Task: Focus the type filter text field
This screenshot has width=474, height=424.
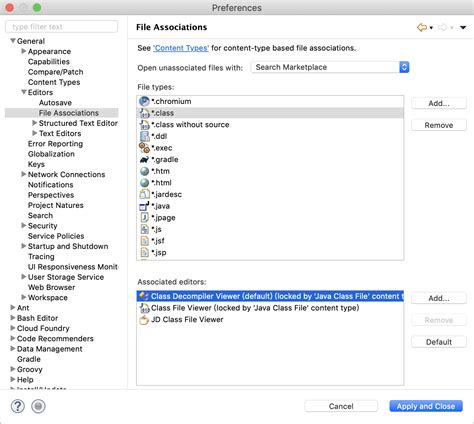Action: (x=62, y=27)
